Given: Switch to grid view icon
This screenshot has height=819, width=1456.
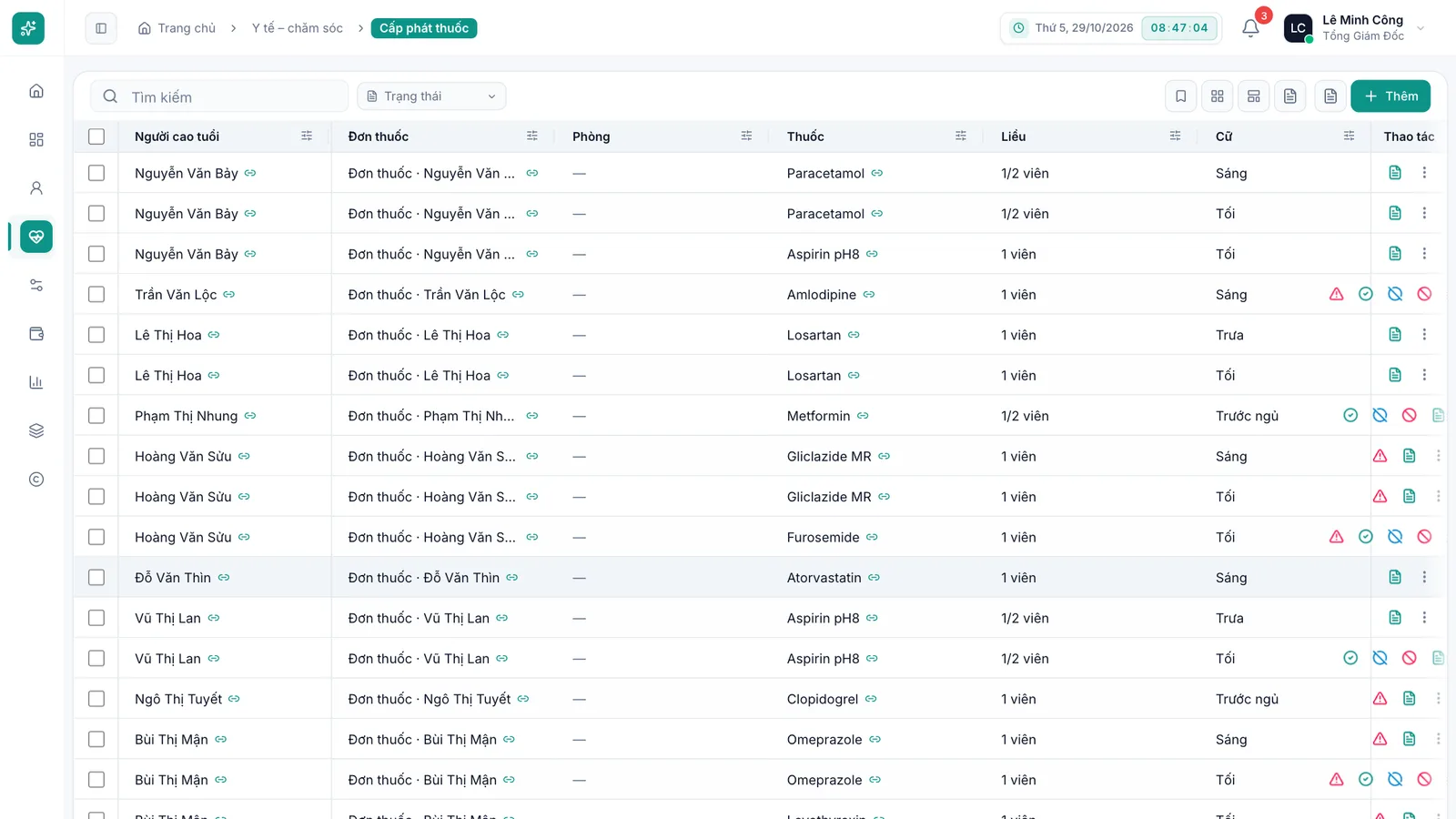Looking at the screenshot, I should pyautogui.click(x=1218, y=96).
